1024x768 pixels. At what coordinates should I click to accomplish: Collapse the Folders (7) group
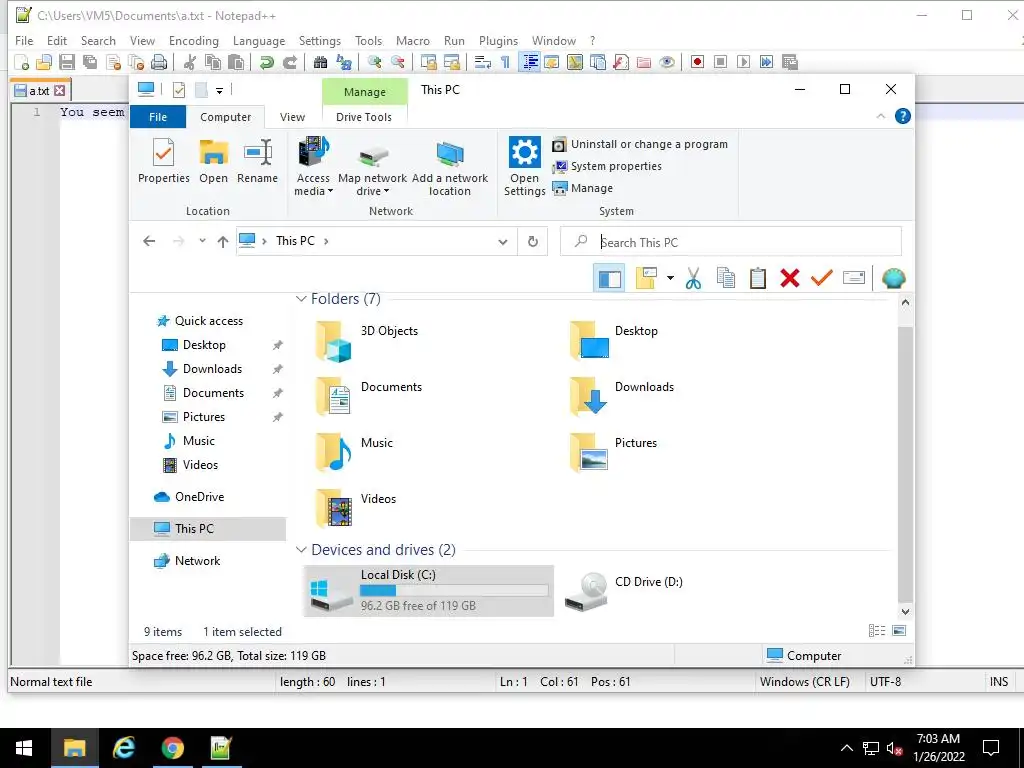[x=301, y=298]
